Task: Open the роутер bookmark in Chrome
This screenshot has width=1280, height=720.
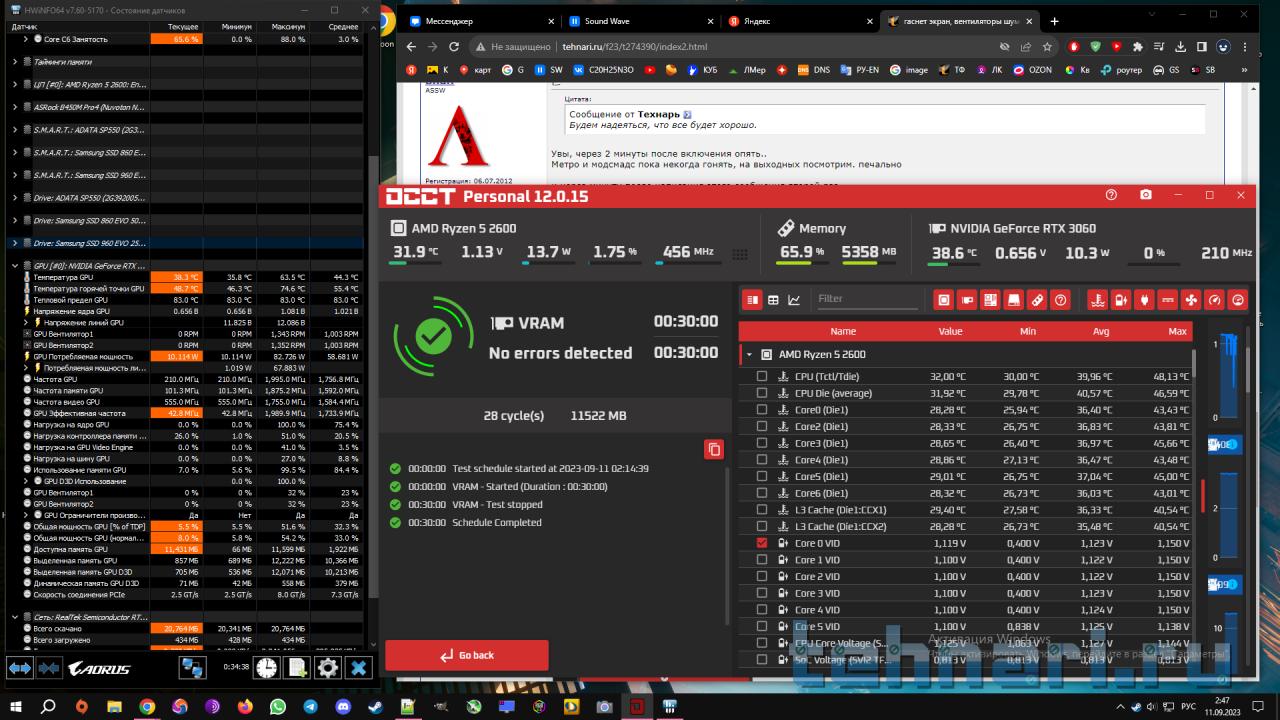Action: coord(1121,70)
